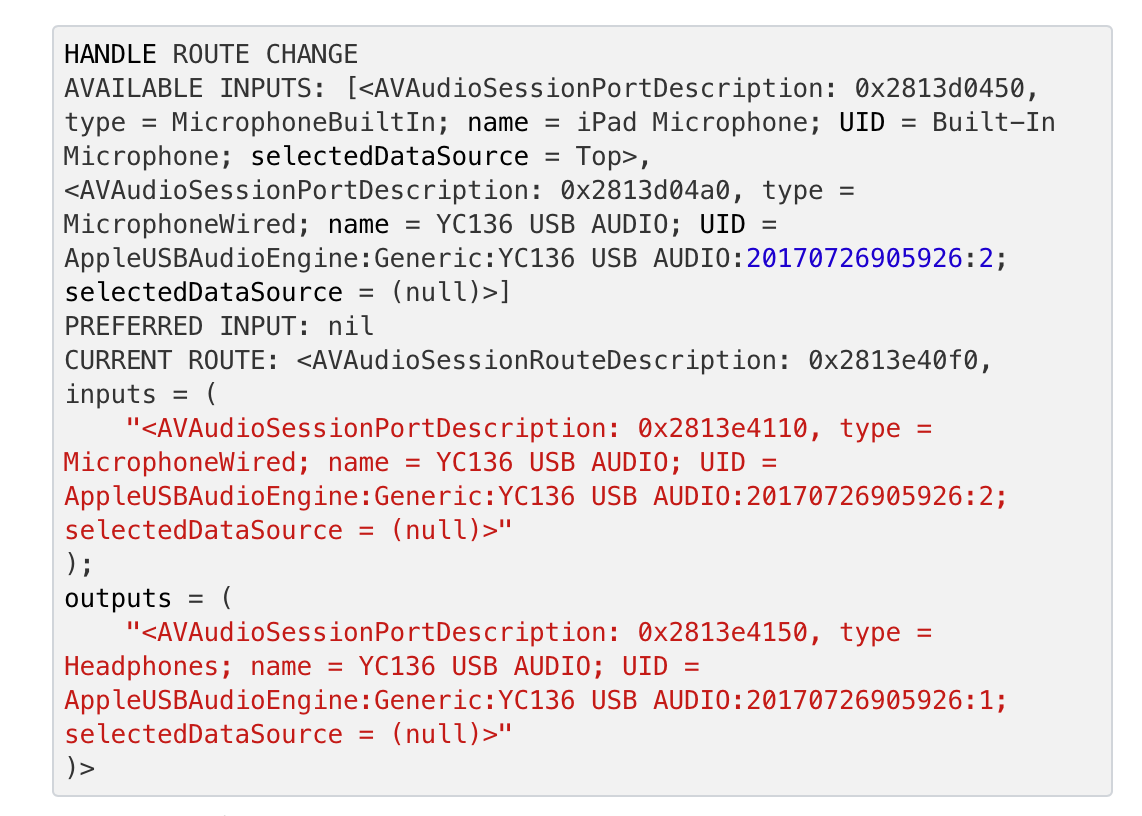Click the "outputs = (" line
Image resolution: width=1142 pixels, height=816 pixels.
pos(149,598)
